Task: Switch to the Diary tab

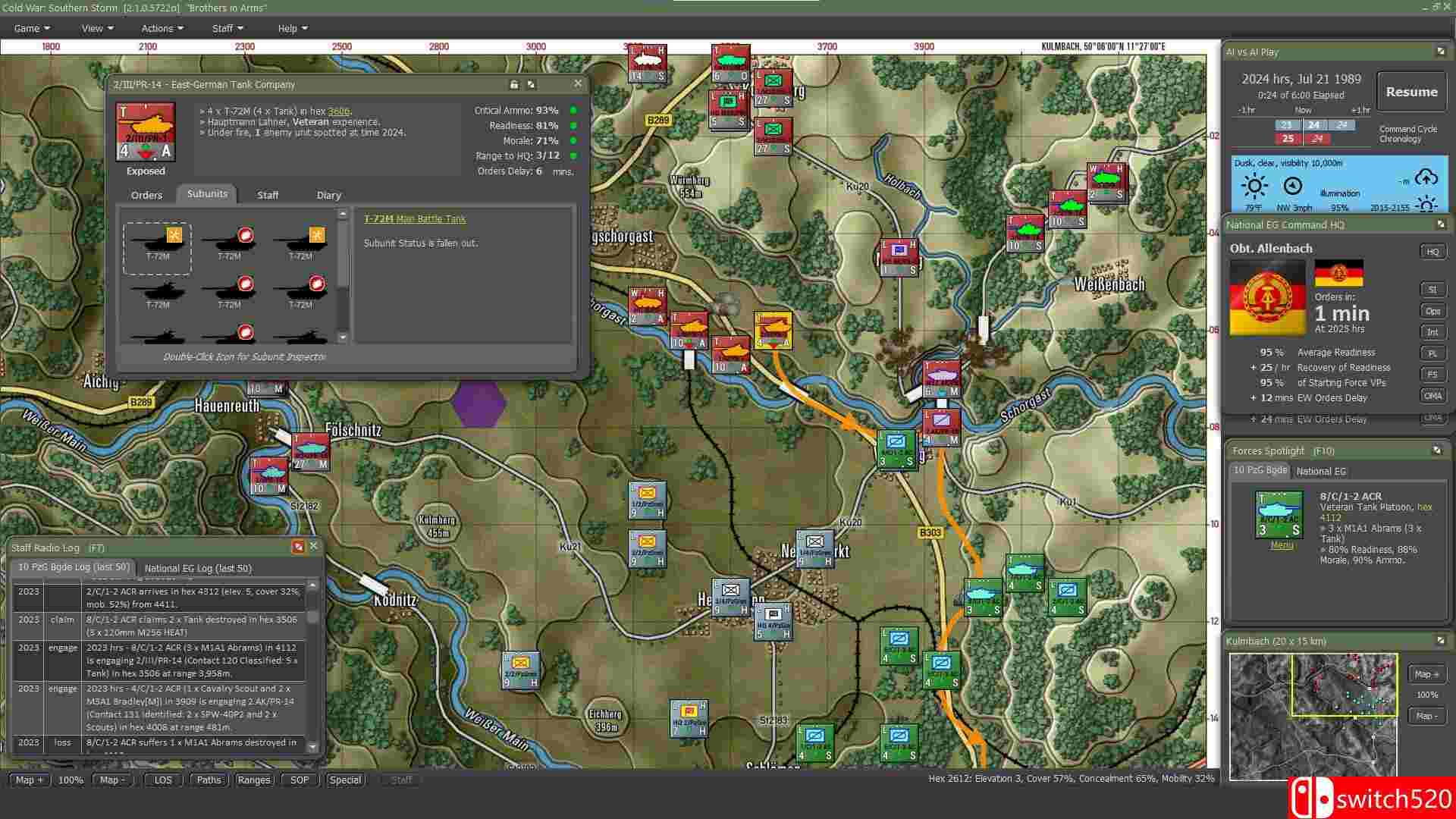Action: [x=328, y=195]
